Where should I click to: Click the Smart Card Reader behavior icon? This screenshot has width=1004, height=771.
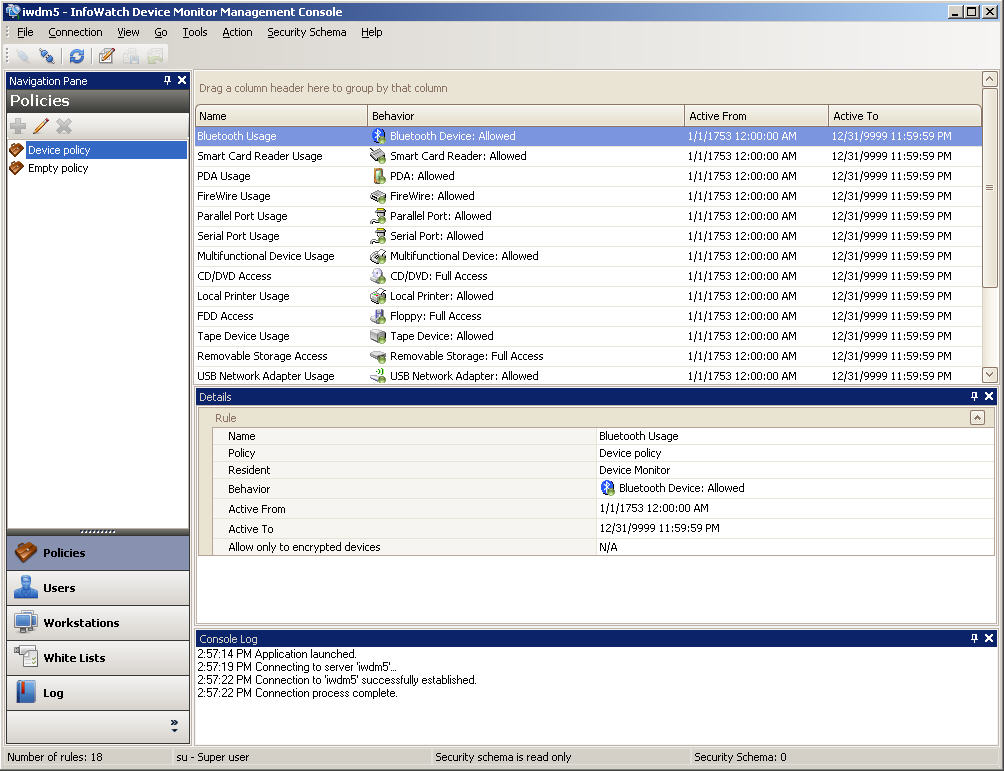click(378, 156)
